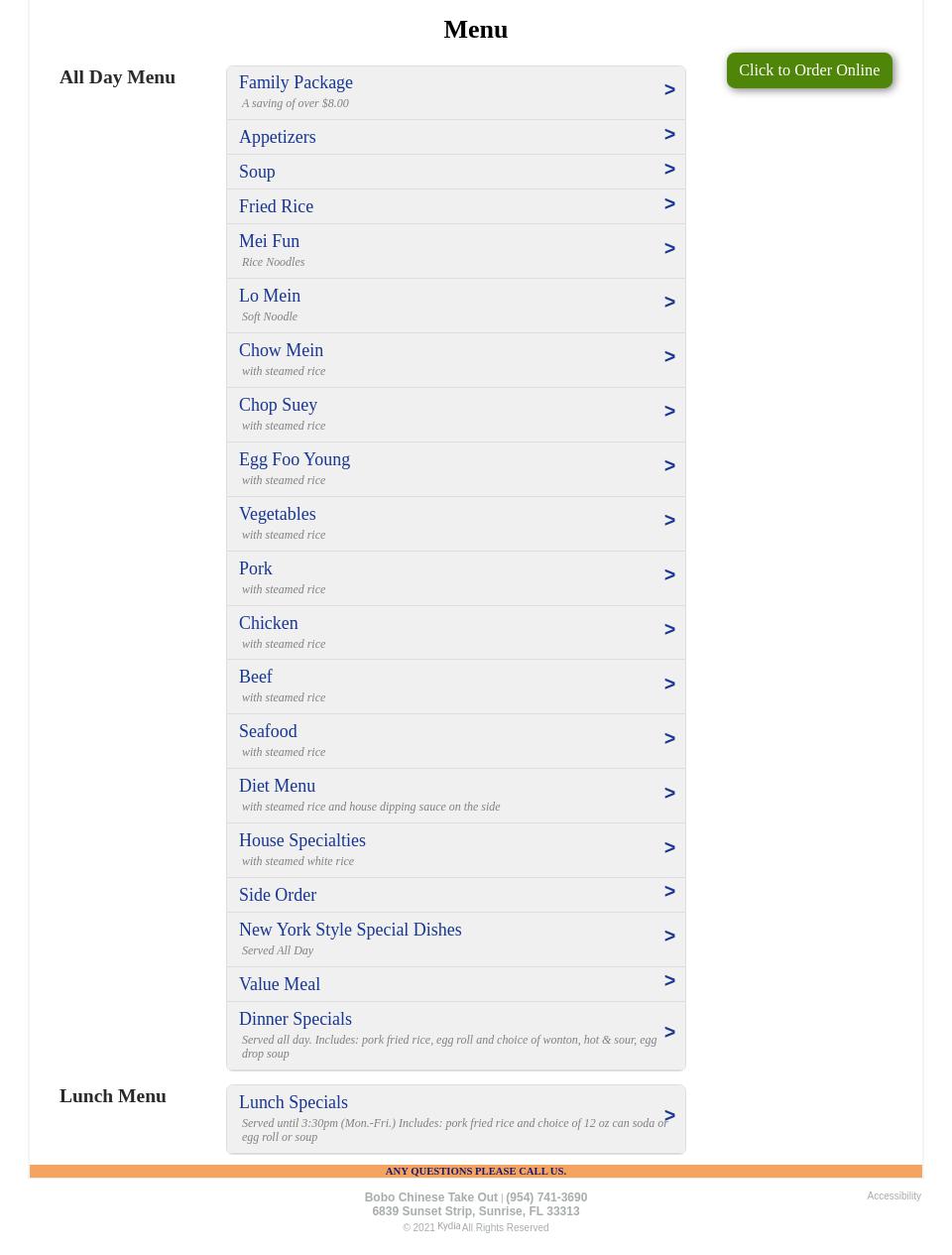Expand the Family Package category arrow

point(669,90)
